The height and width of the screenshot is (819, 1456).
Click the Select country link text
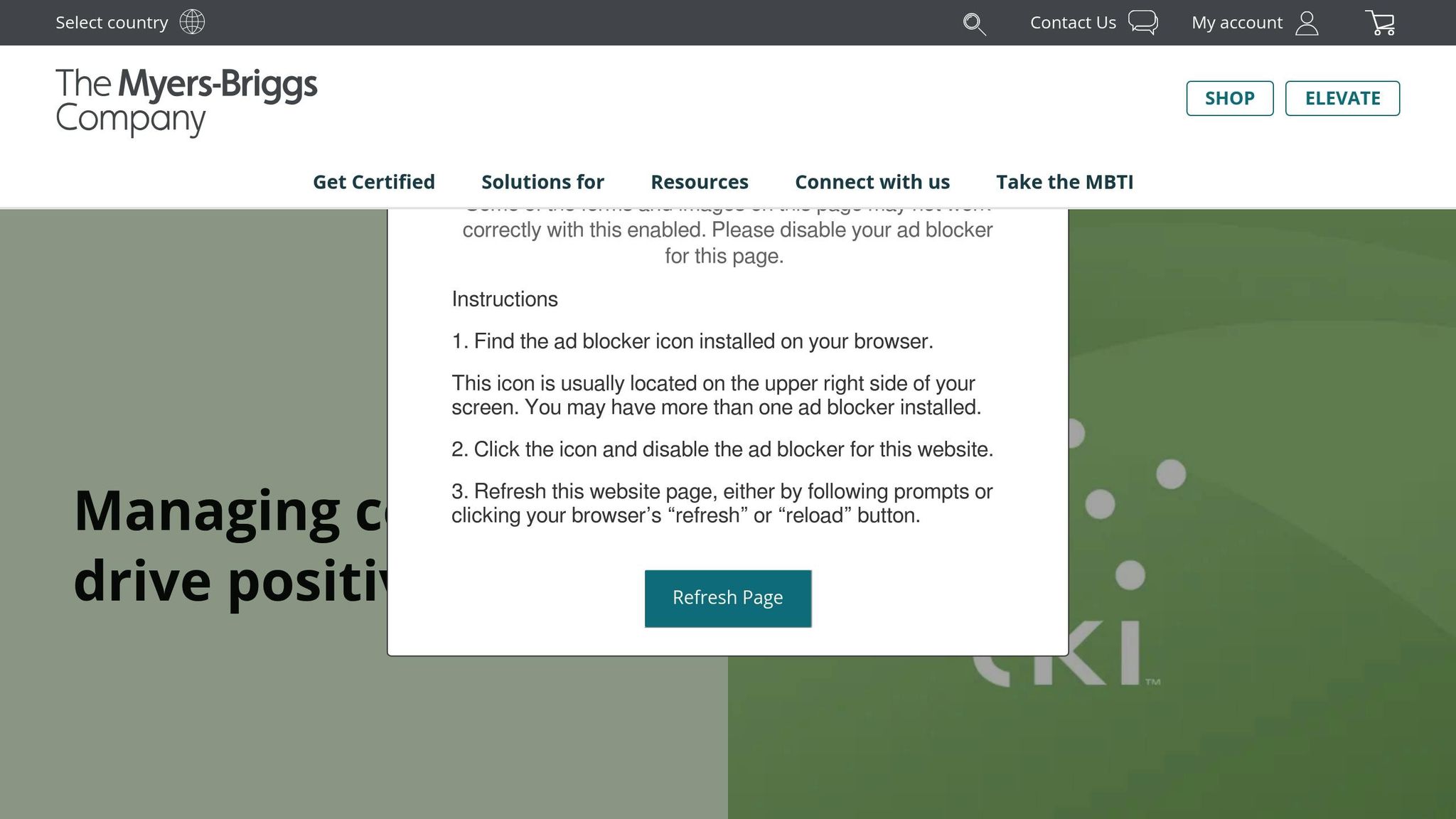pyautogui.click(x=112, y=22)
